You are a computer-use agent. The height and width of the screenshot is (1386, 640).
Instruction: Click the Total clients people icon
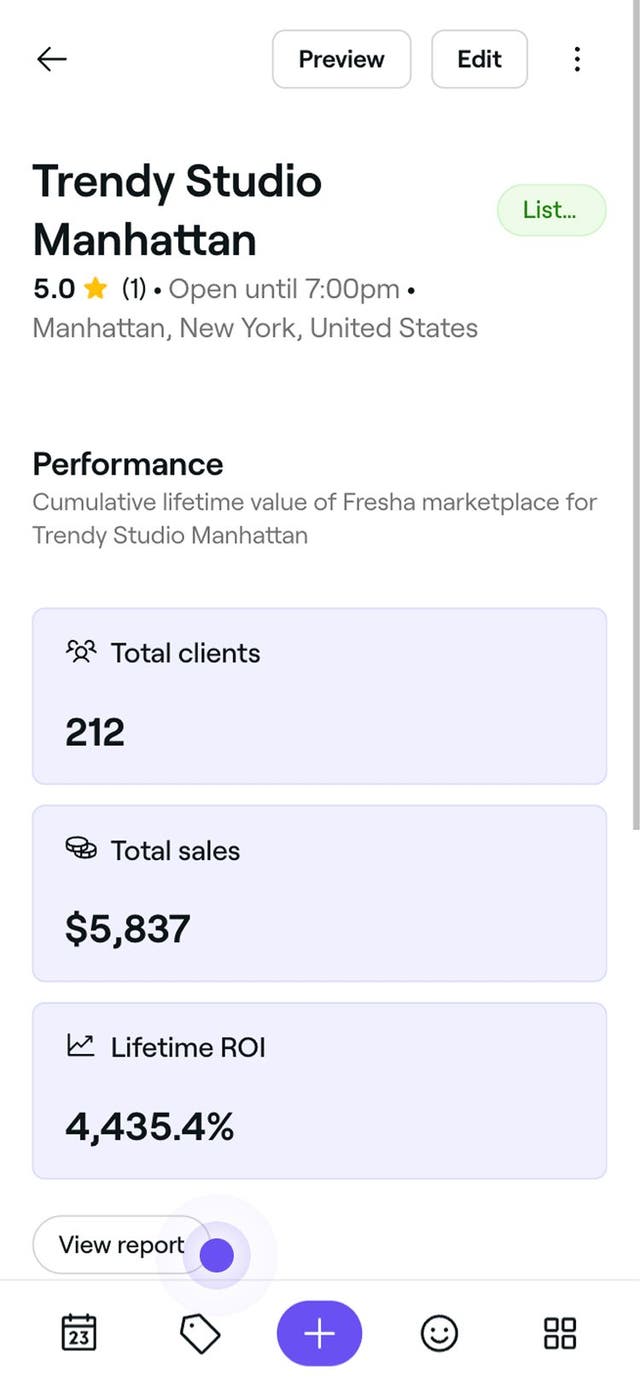coord(81,653)
